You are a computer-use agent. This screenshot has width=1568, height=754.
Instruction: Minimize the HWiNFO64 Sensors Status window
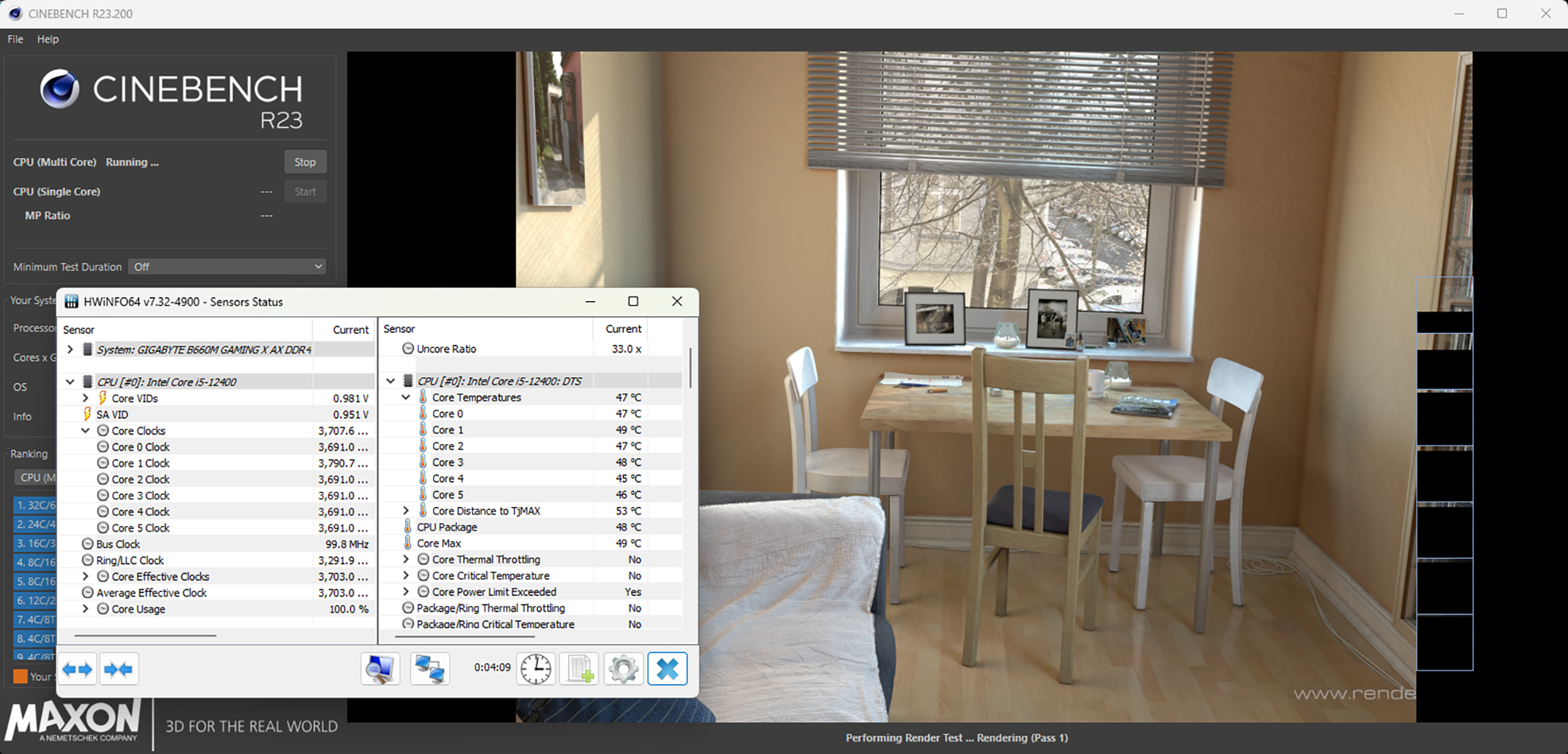pyautogui.click(x=590, y=302)
